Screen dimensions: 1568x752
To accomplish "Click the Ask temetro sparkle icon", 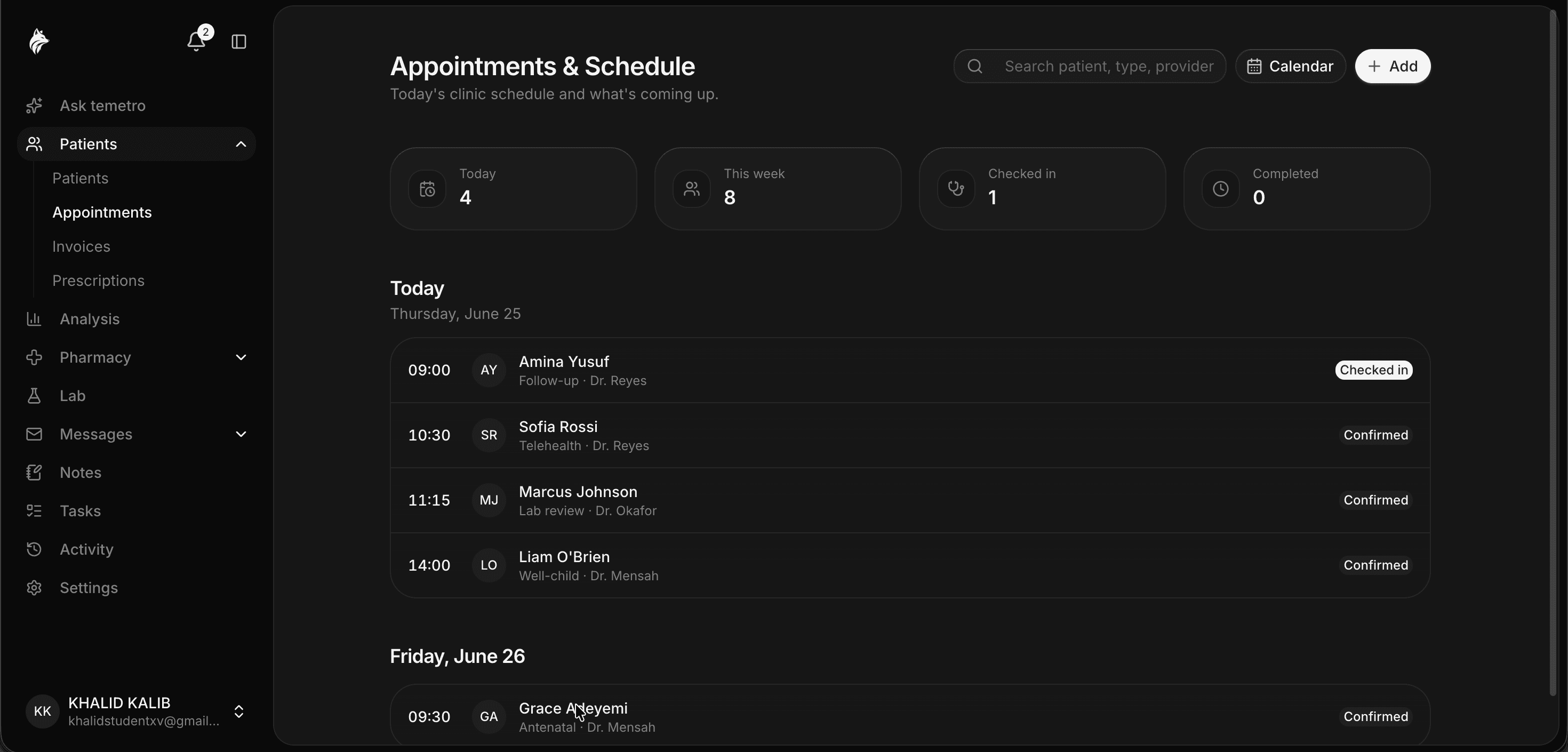I will [x=34, y=106].
